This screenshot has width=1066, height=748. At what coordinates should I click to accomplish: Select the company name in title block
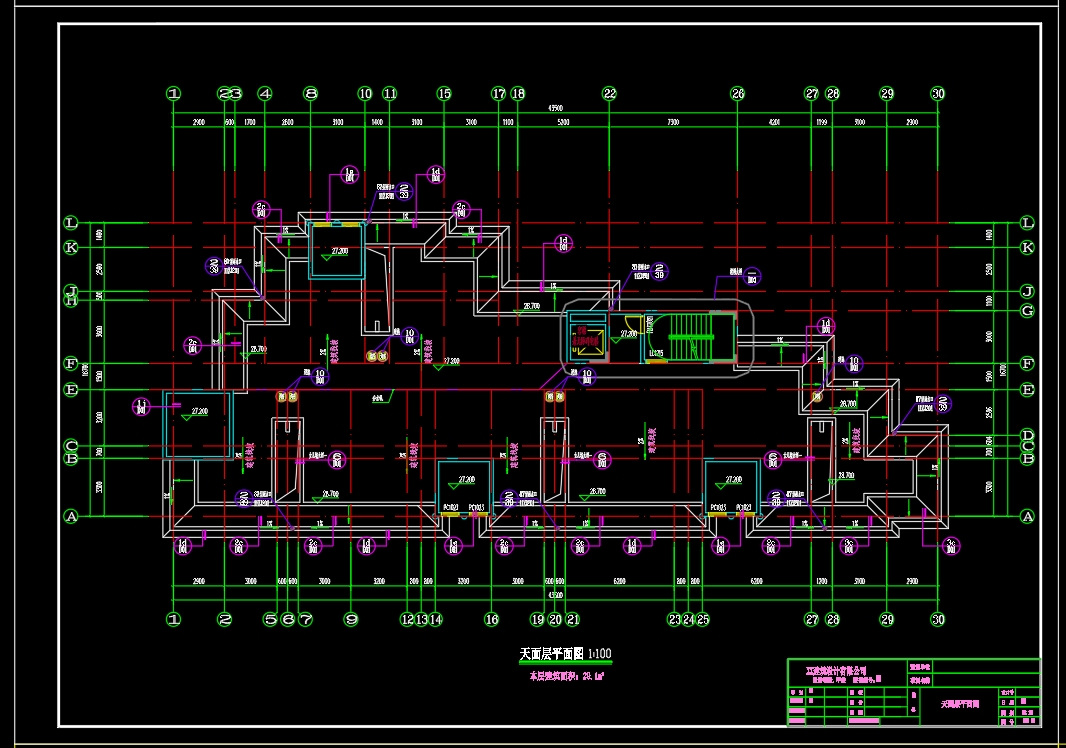pyautogui.click(x=836, y=670)
